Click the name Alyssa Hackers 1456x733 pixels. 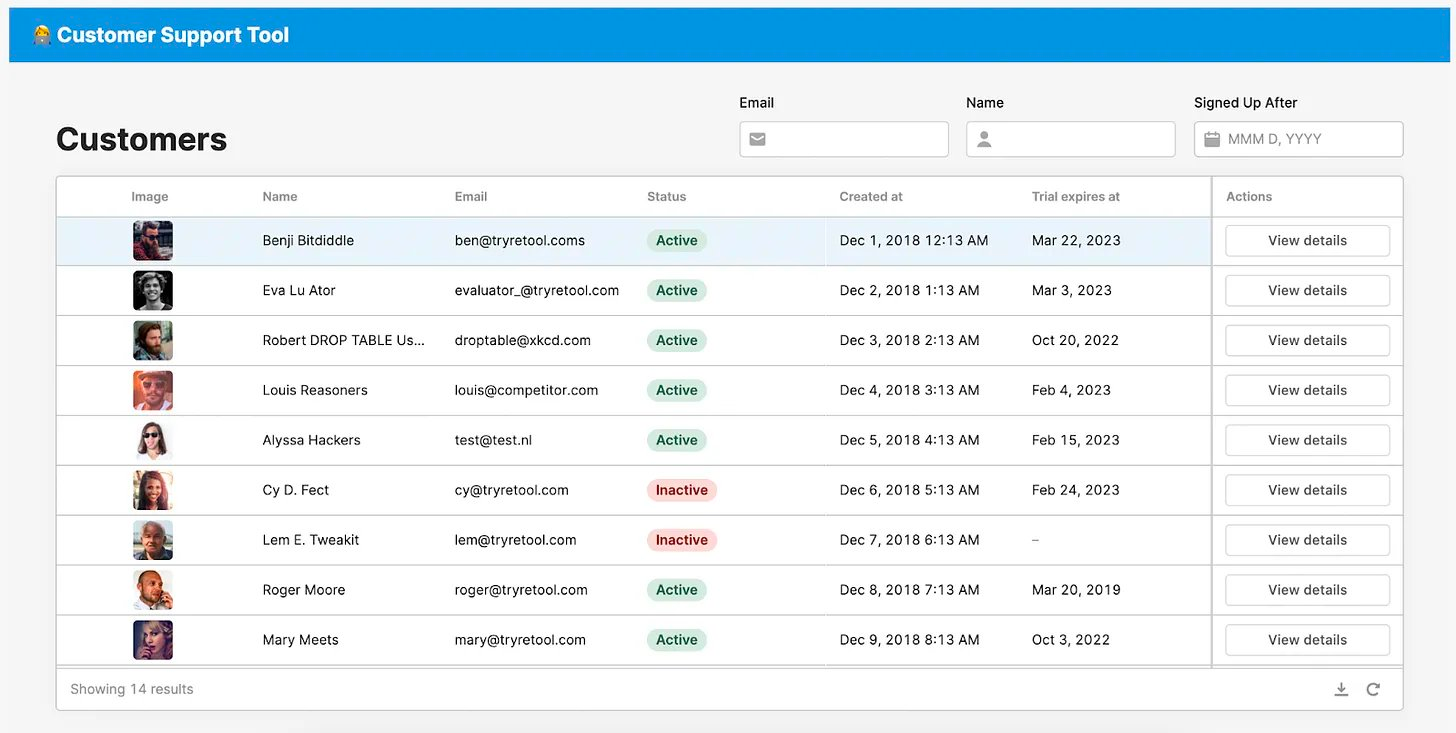pyautogui.click(x=311, y=441)
